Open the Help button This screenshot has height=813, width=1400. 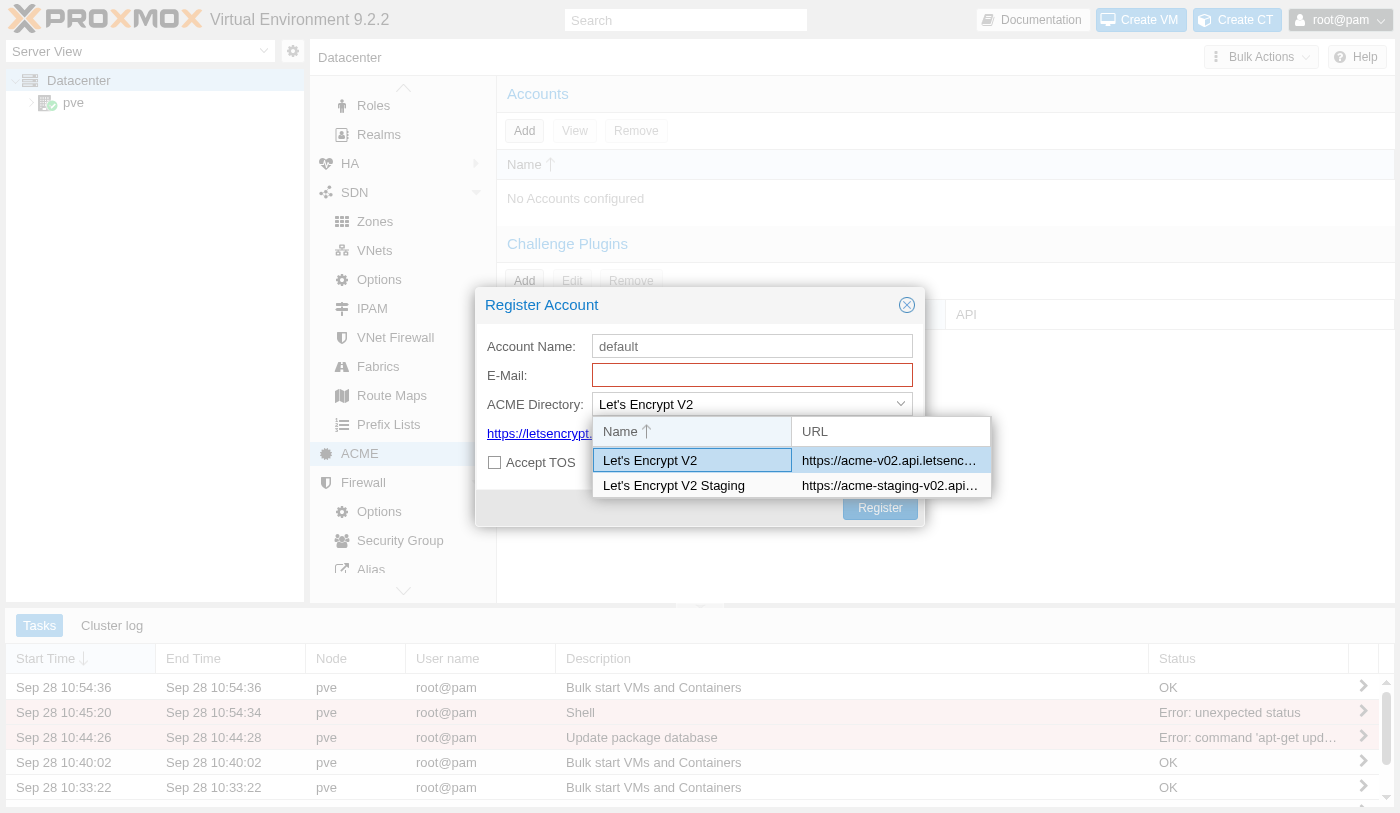click(1357, 57)
